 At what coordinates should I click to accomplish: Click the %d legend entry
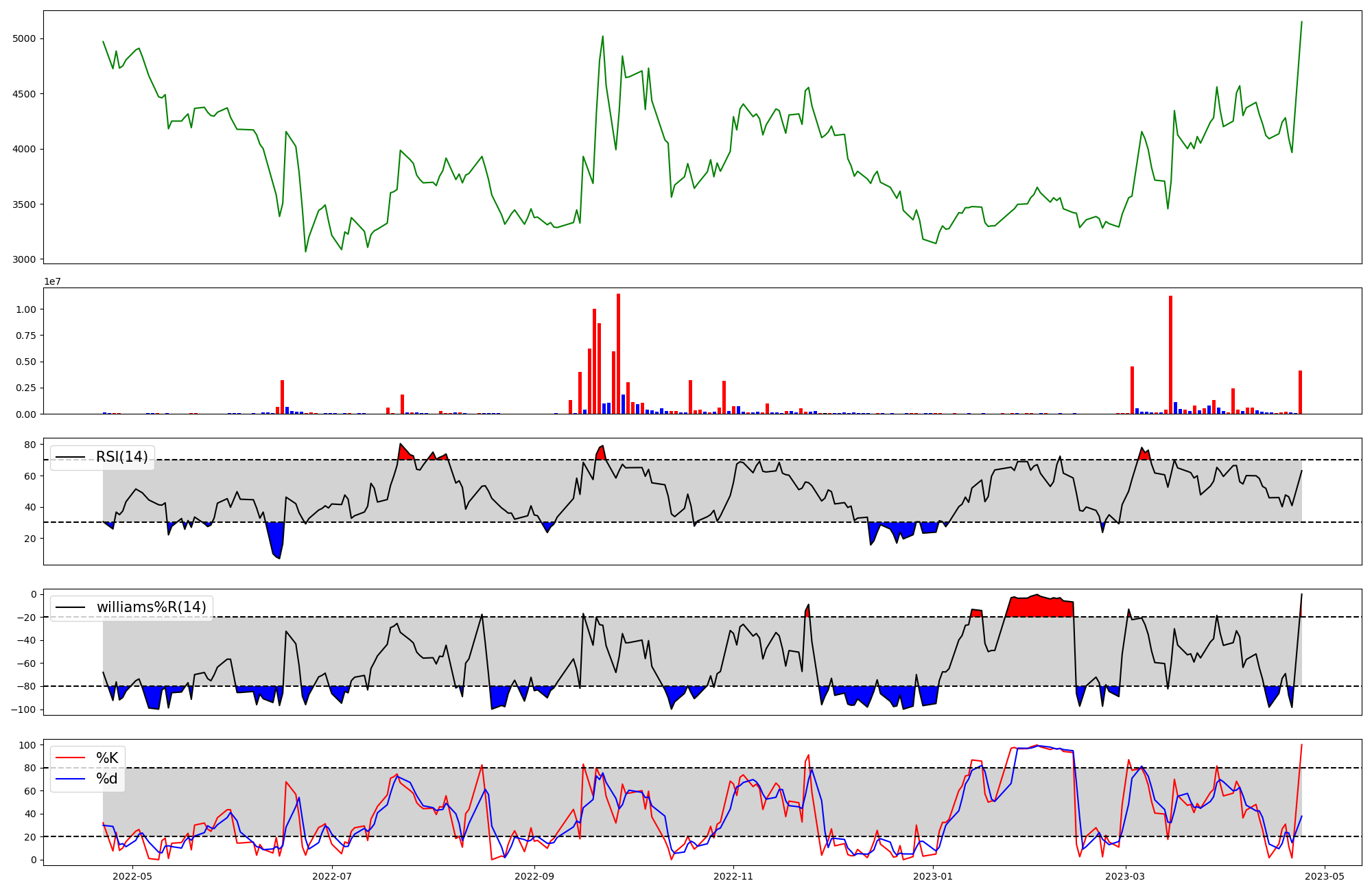coord(107,779)
